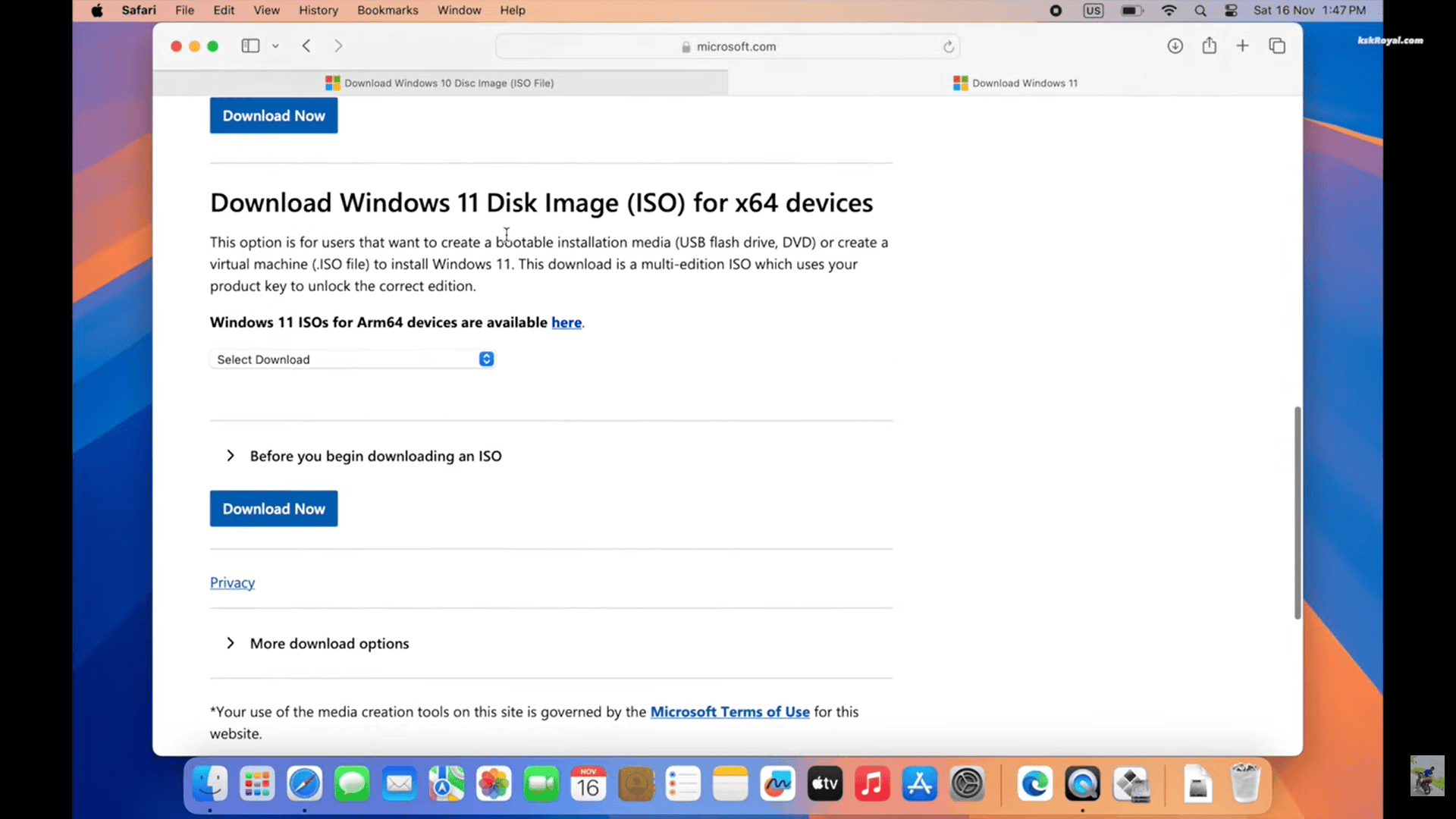Open Apple TV from the dock
The width and height of the screenshot is (1456, 819).
(825, 784)
